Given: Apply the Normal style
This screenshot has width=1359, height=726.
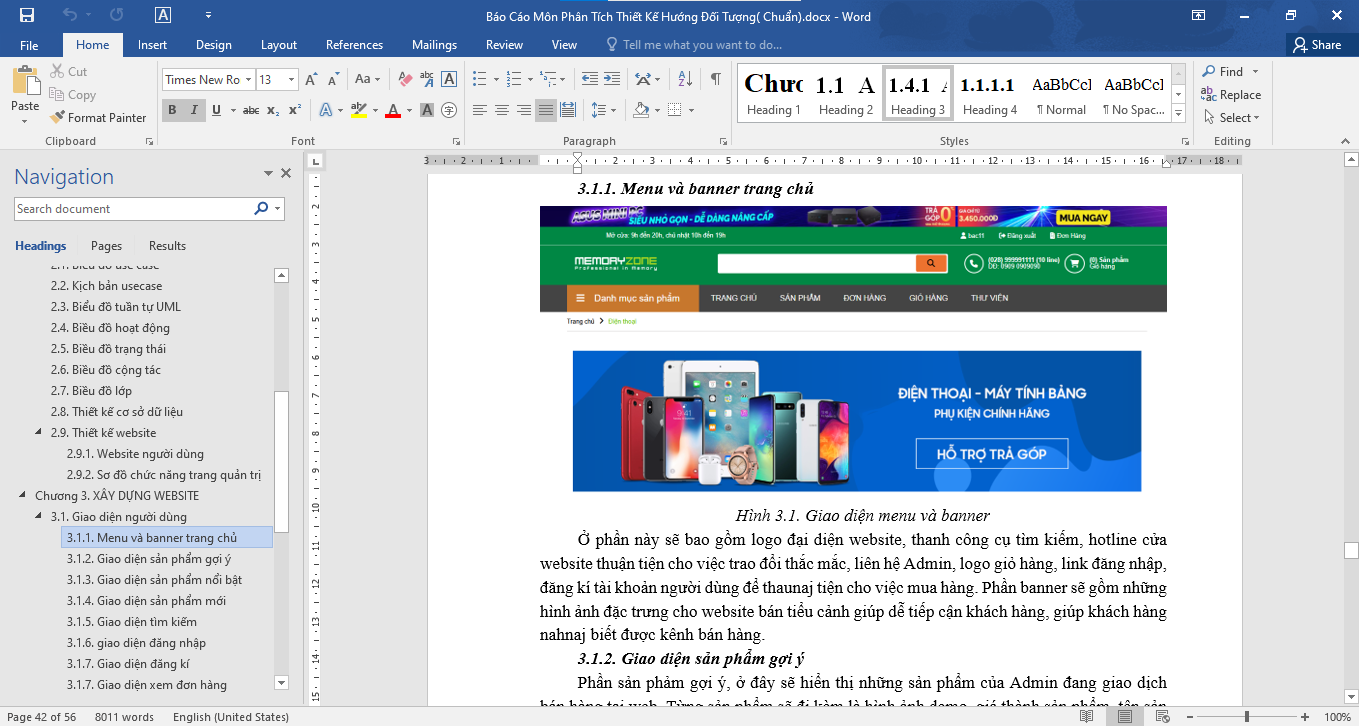Looking at the screenshot, I should coord(1062,94).
